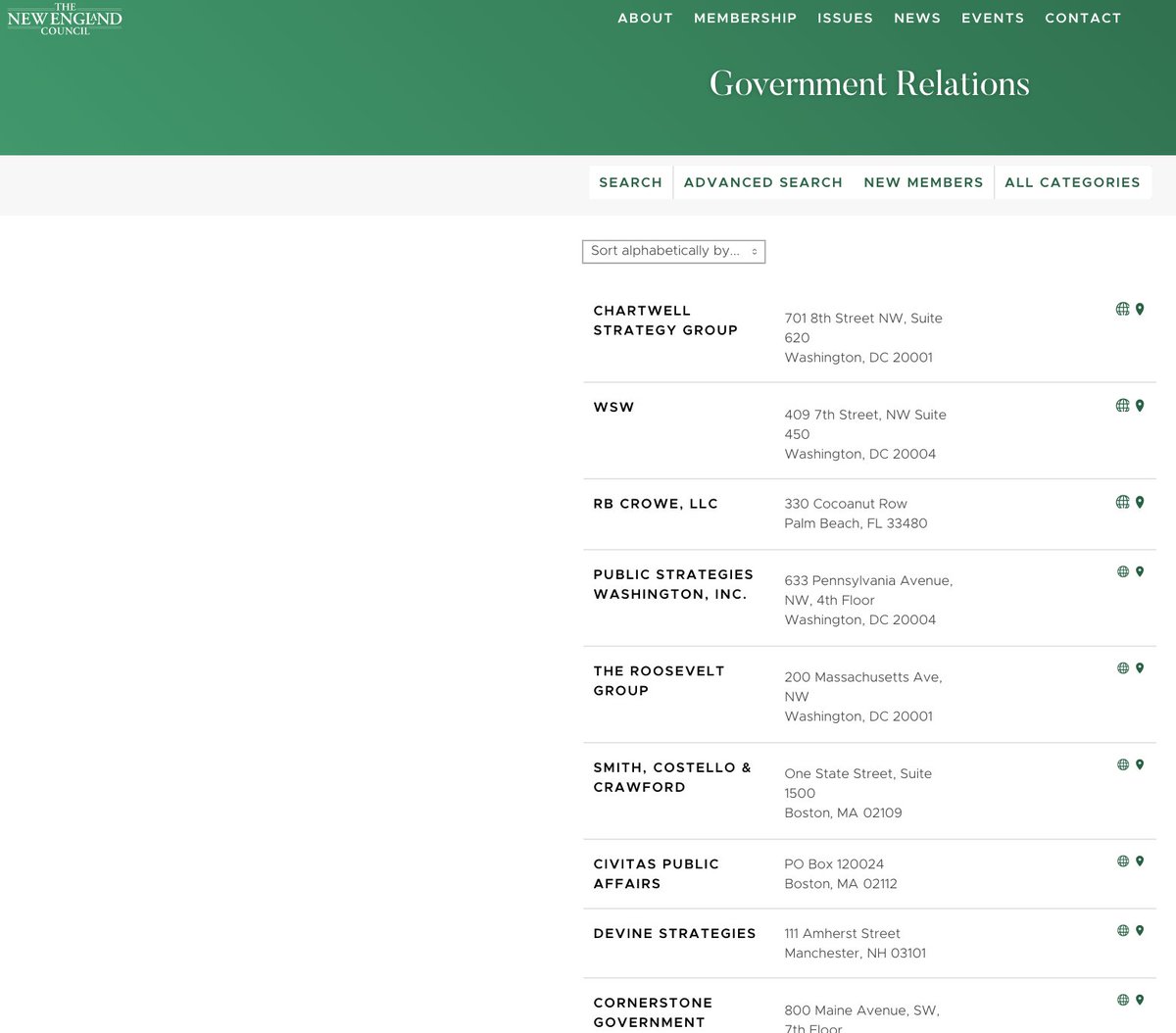This screenshot has width=1176, height=1033.
Task: Open website globe for Public Strategies Washington
Action: pos(1123,571)
